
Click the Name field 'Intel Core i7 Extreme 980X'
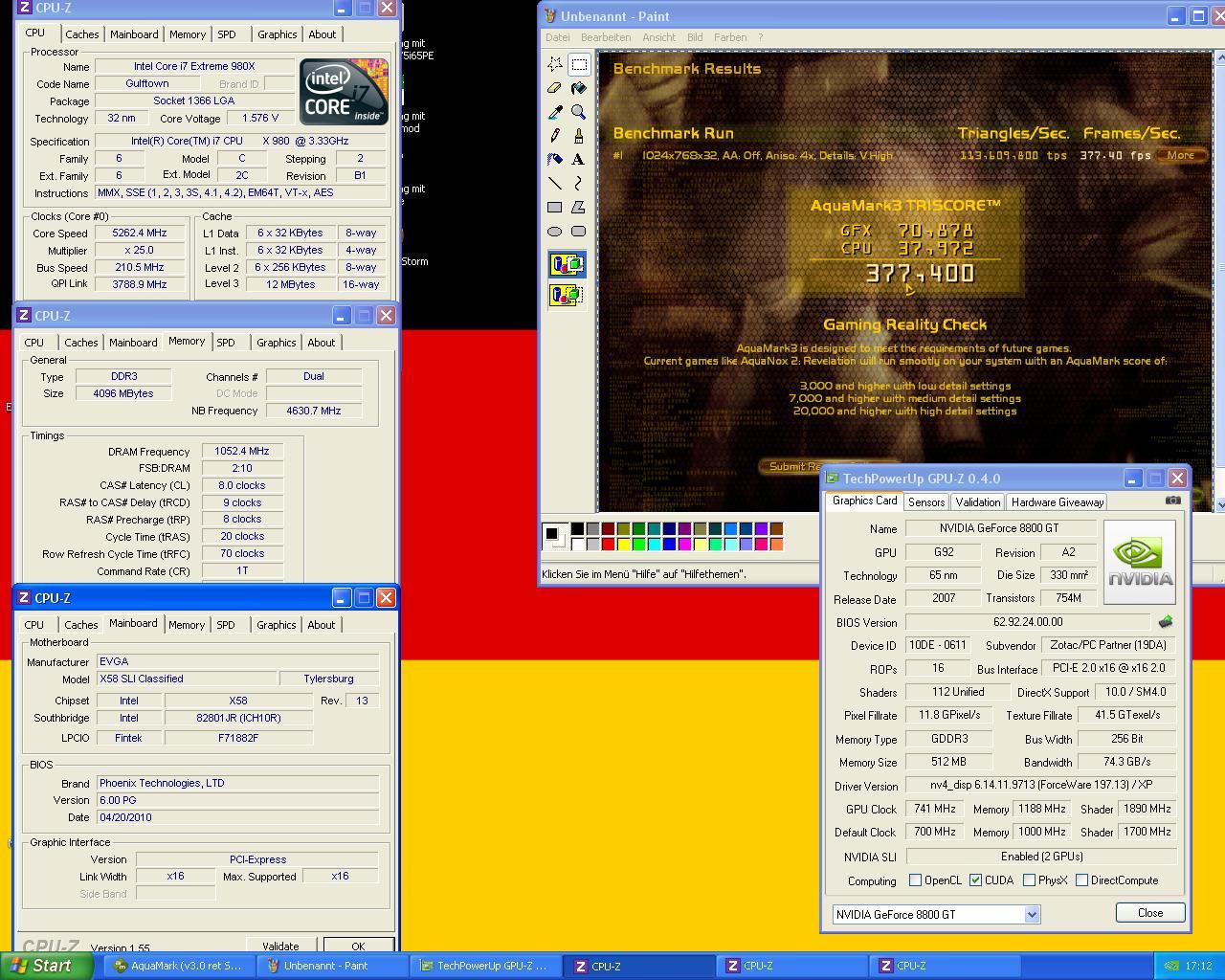[194, 67]
